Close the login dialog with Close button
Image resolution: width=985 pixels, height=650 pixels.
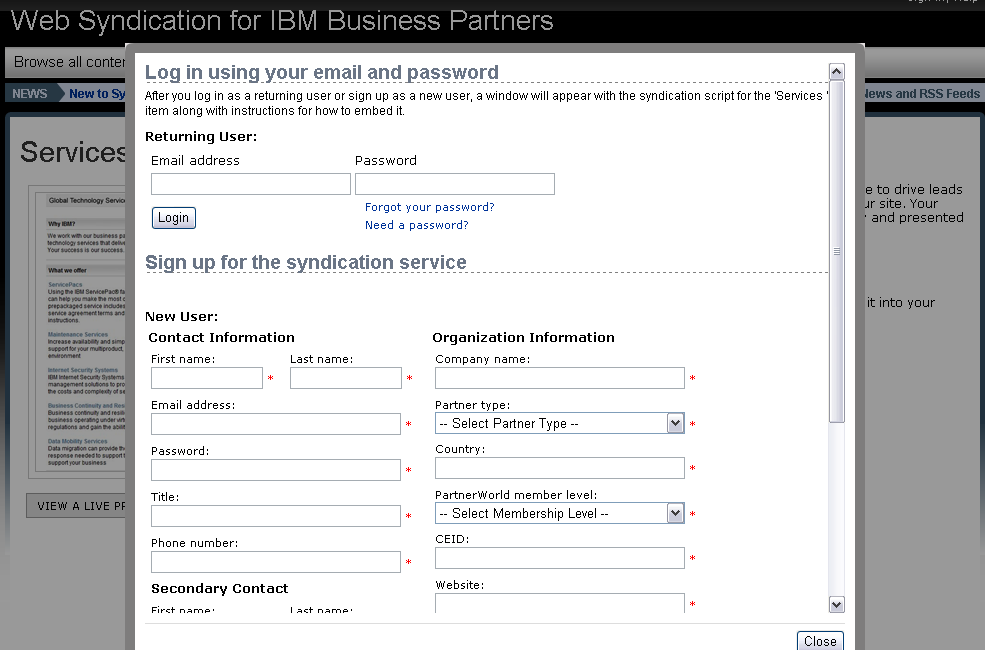(820, 641)
